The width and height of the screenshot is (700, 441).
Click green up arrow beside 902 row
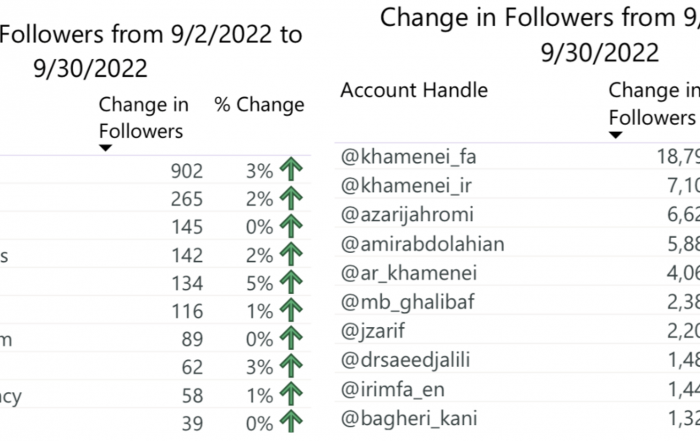point(292,169)
